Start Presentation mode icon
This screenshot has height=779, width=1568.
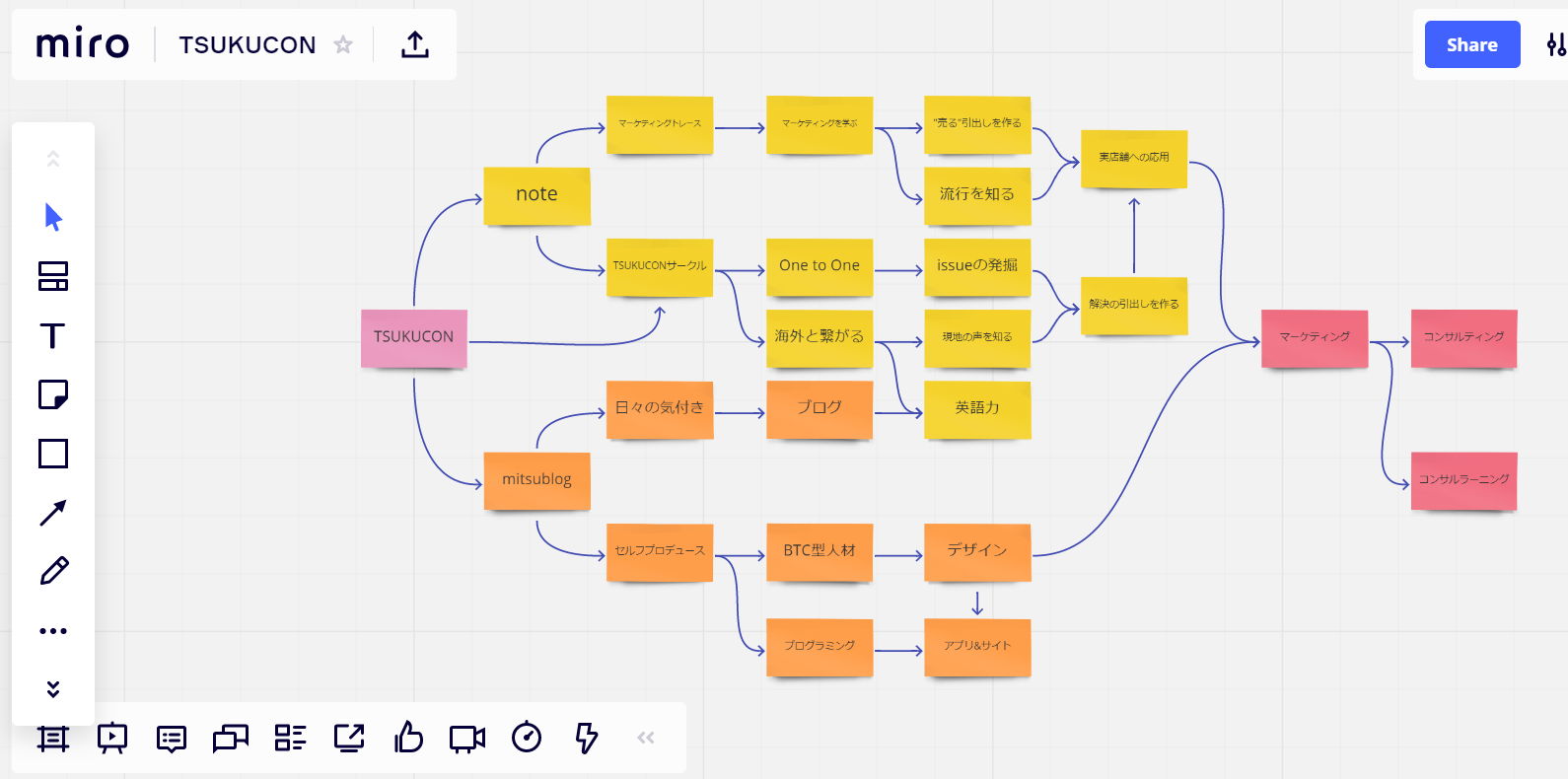pos(112,738)
